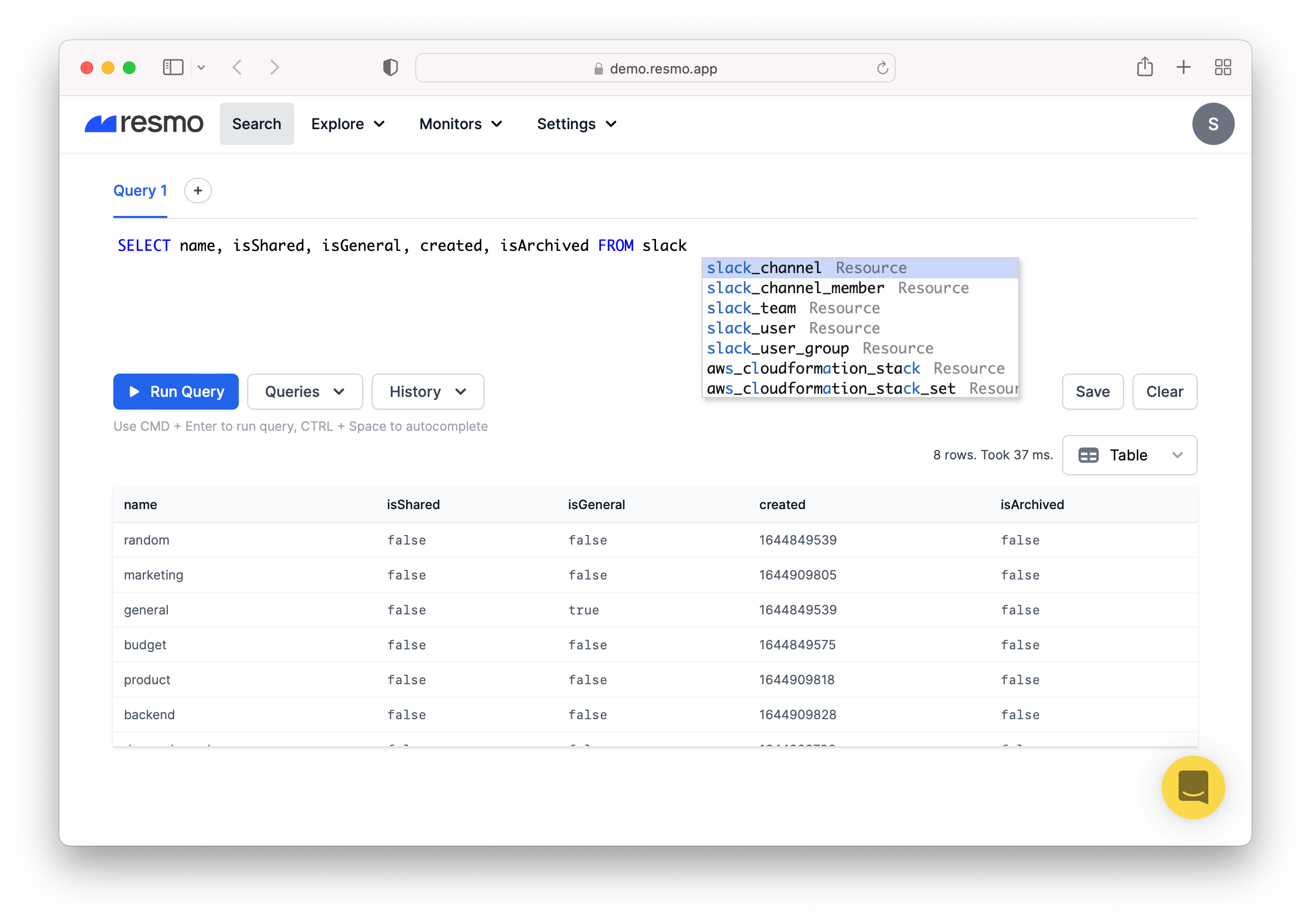Choose slack_channel_member autocomplete suggestion
This screenshot has height=924, width=1311.
(860, 288)
